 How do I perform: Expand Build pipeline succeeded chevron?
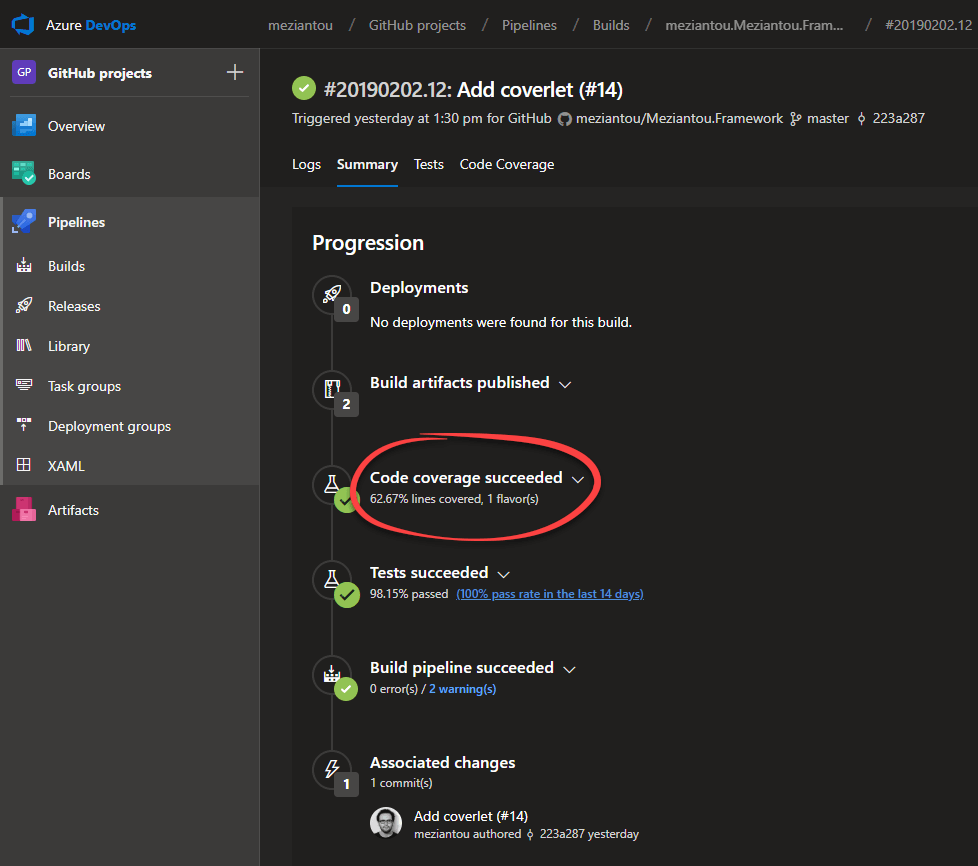[x=569, y=669]
